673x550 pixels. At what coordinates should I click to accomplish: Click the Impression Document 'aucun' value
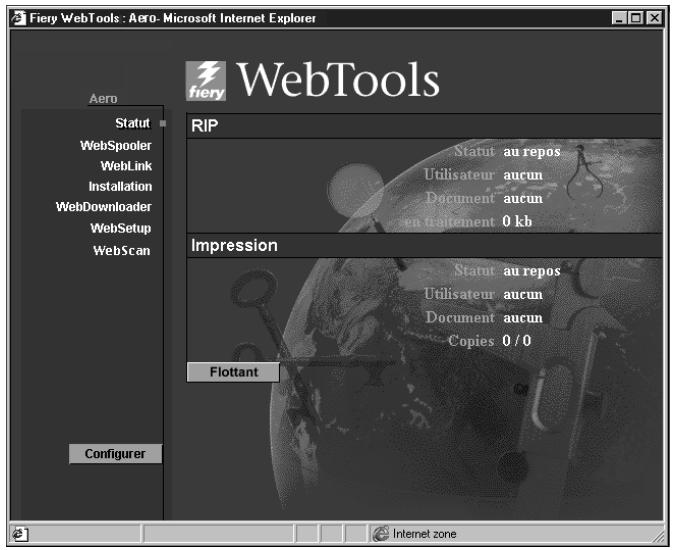(523, 318)
